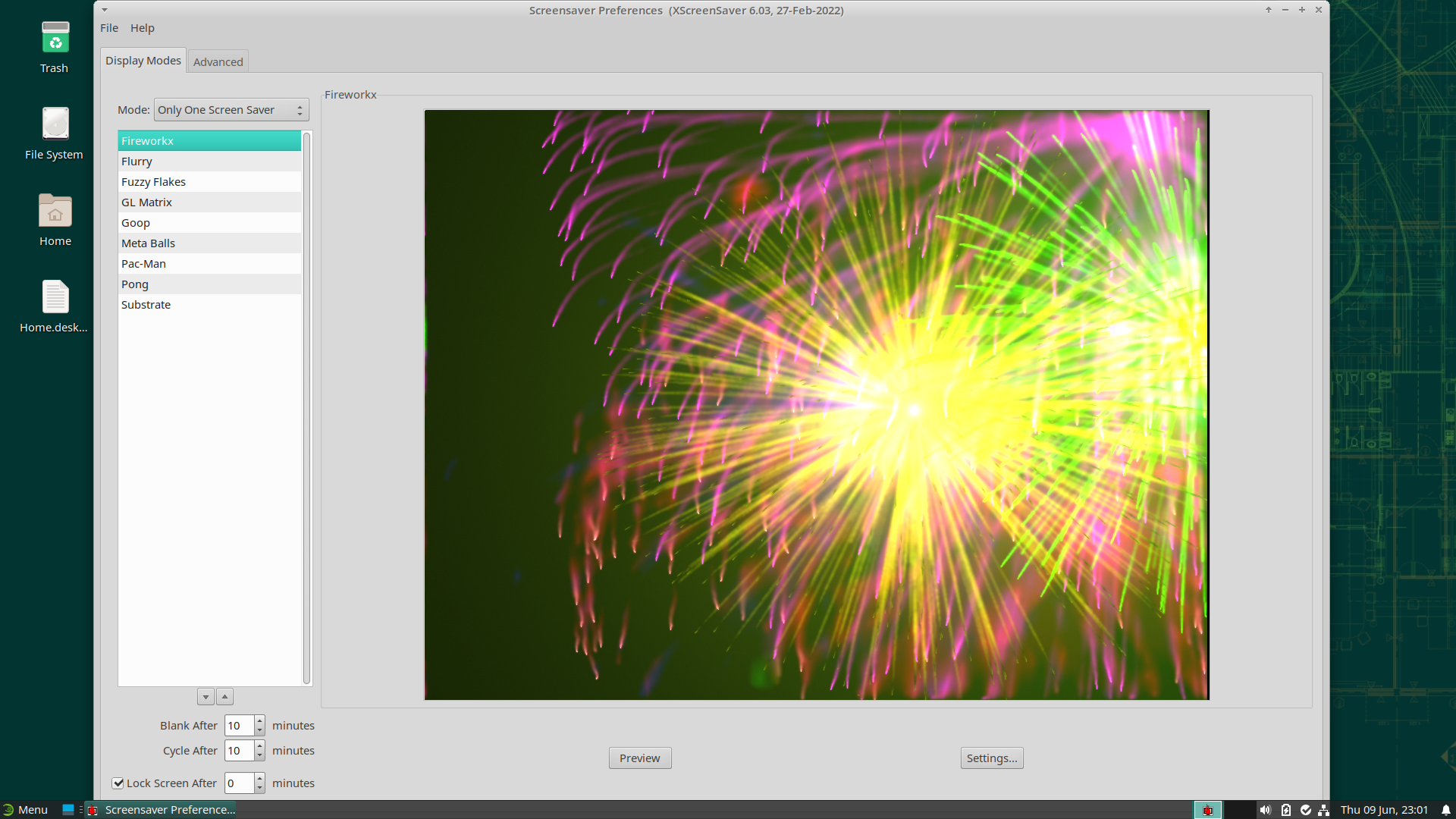Increase the Blank After minutes value
The width and height of the screenshot is (1456, 819).
259,720
